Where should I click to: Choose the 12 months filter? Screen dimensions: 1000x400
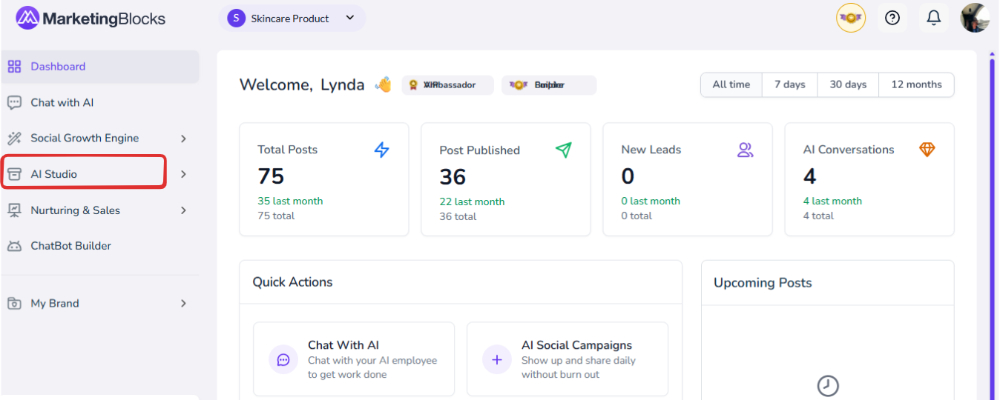[x=916, y=85]
